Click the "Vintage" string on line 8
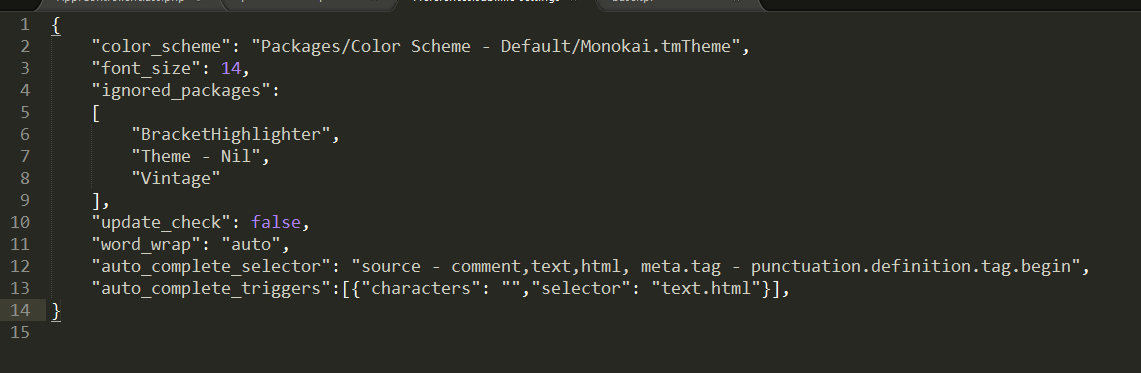Viewport: 1141px width, 373px height. click(175, 178)
